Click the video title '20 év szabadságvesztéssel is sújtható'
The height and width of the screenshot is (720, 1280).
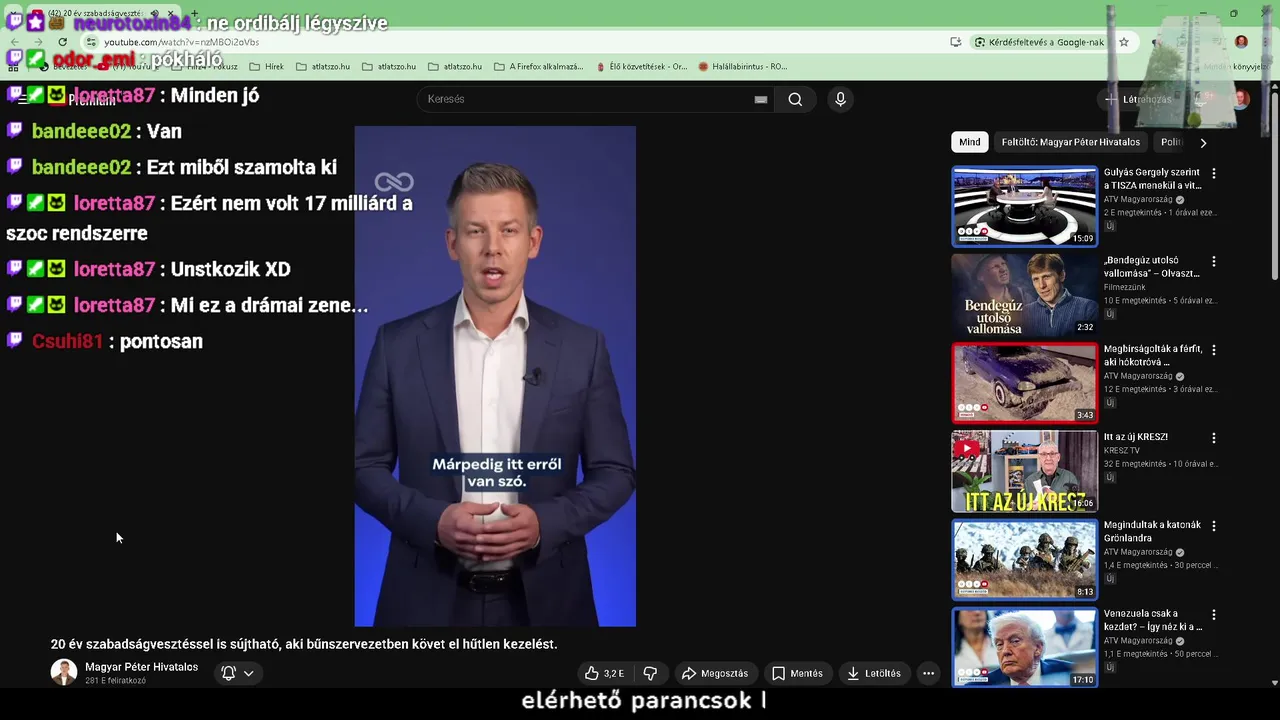pyautogui.click(x=304, y=644)
